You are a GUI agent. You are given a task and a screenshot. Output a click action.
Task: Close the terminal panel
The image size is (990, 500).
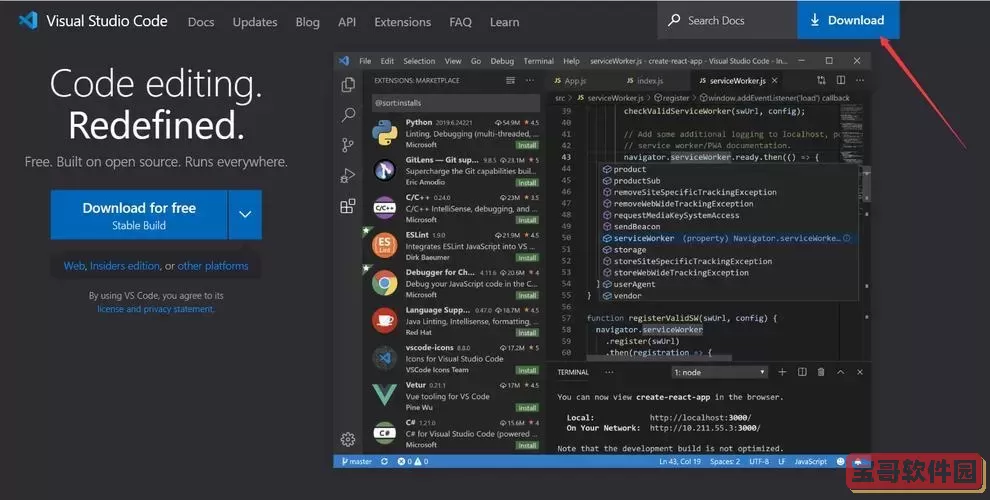pos(860,372)
